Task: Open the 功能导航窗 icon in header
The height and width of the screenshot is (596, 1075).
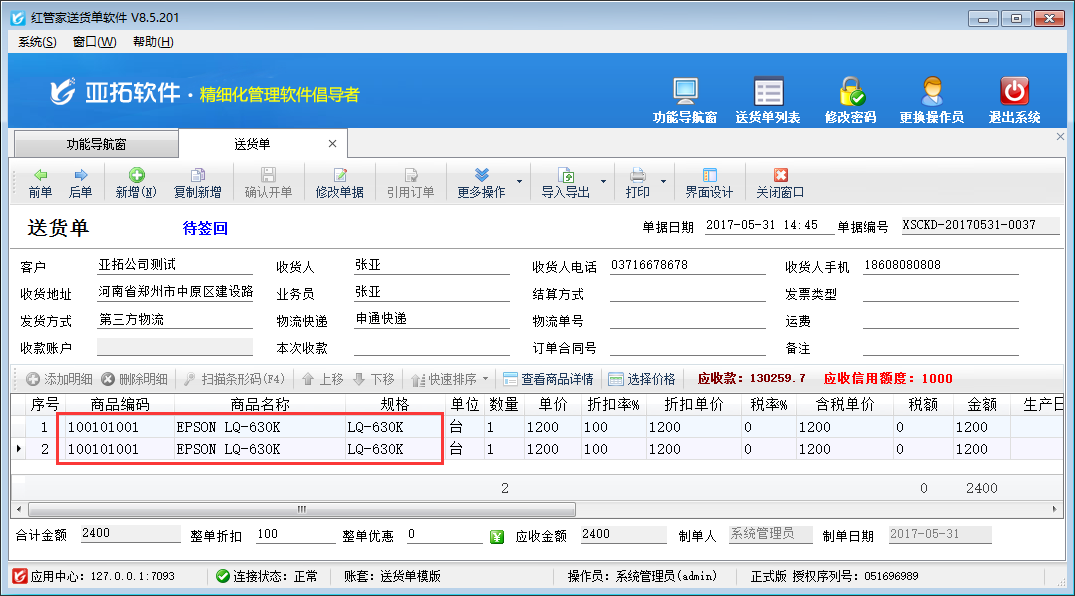Action: [x=685, y=92]
